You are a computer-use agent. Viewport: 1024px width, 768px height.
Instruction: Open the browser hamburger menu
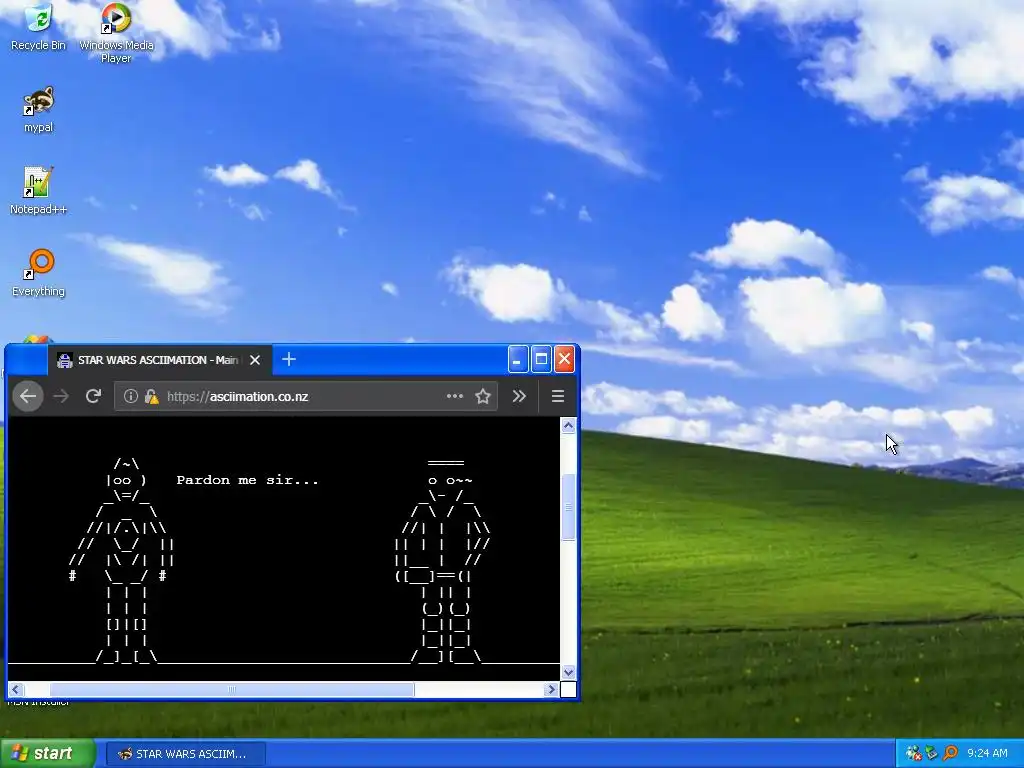pos(558,396)
